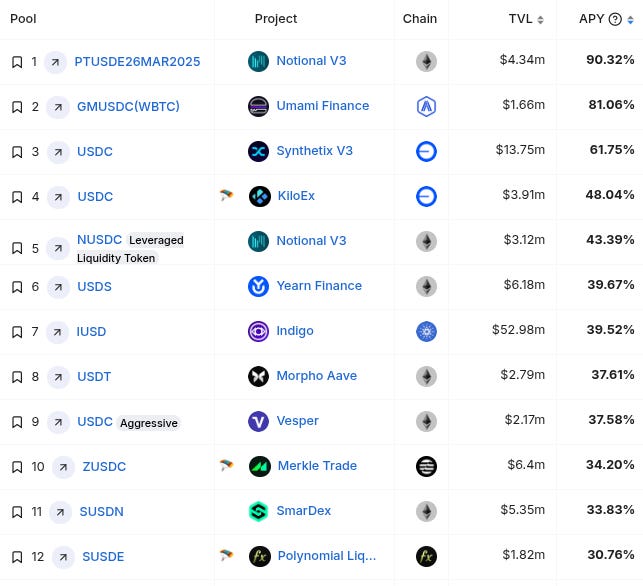Sort table by APY arrows

click(630, 20)
